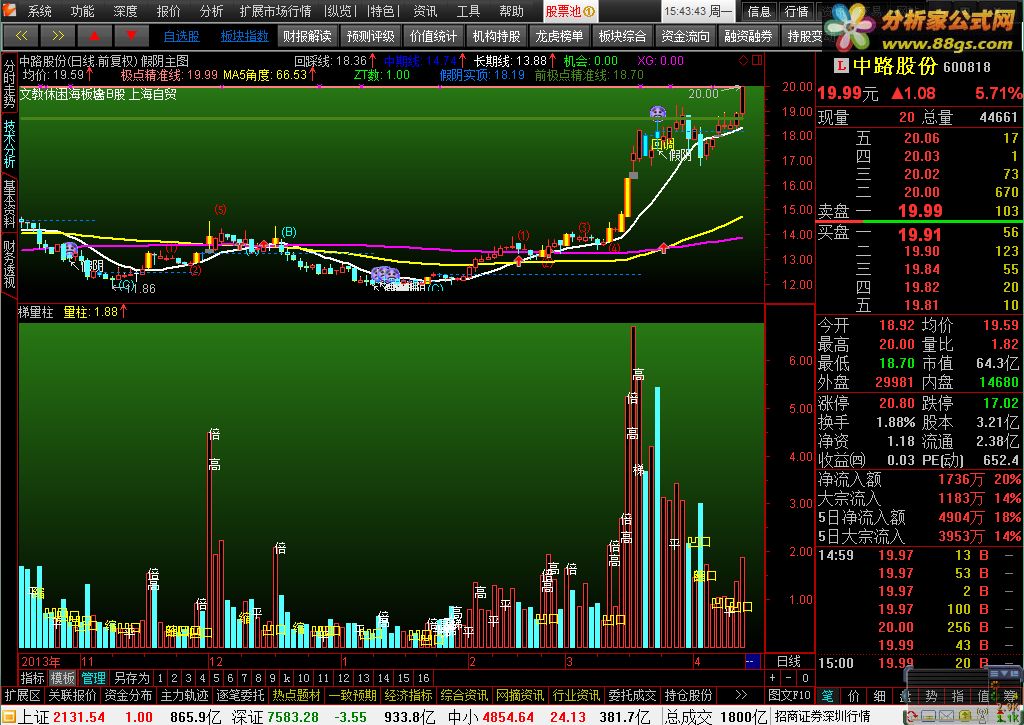Click the 行情 button in the top bar
This screenshot has width=1024, height=725.
796,11
